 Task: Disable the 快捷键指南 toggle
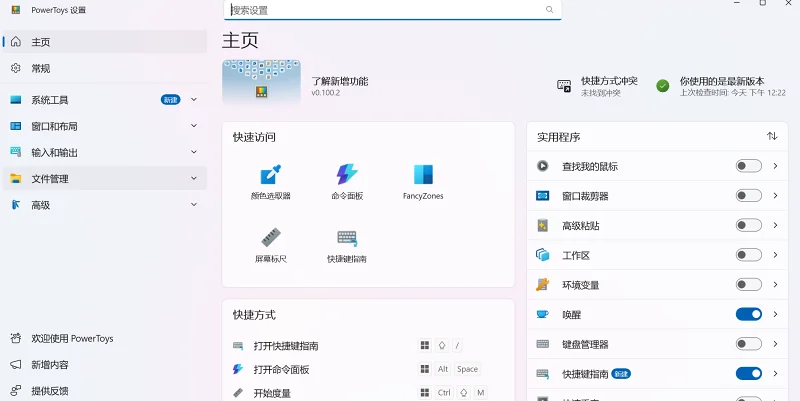coord(748,374)
